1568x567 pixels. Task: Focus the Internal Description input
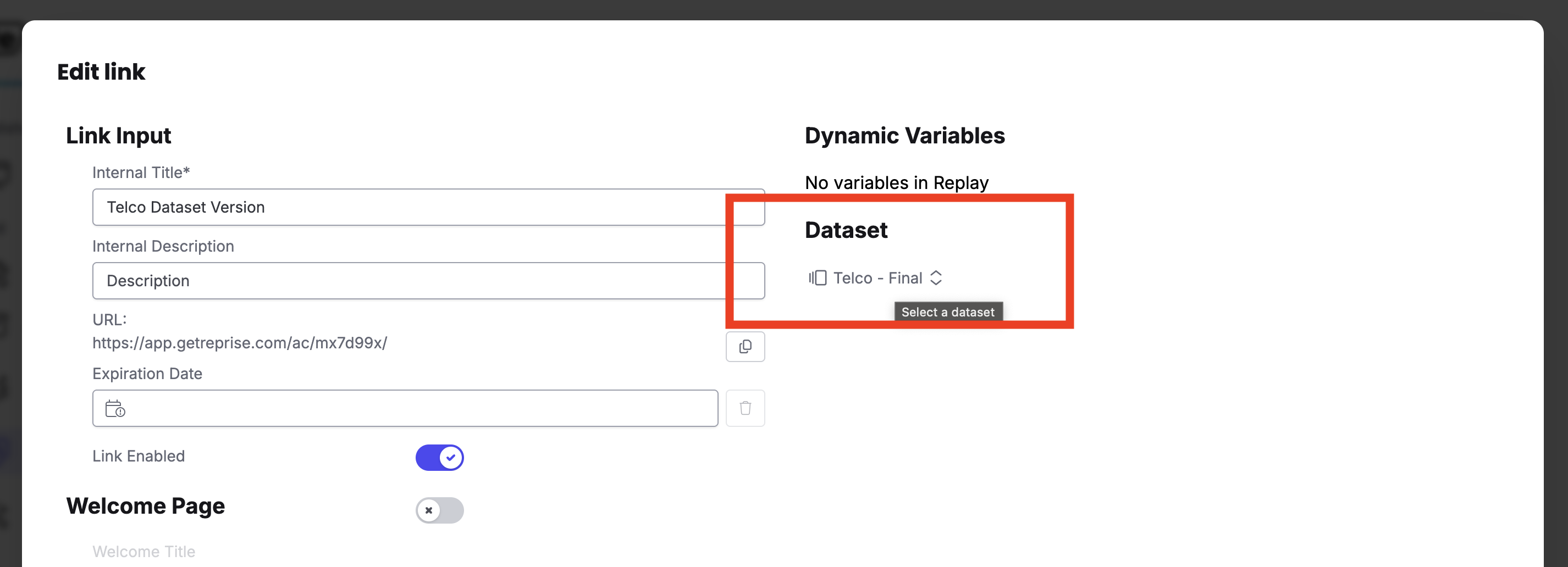(x=414, y=281)
